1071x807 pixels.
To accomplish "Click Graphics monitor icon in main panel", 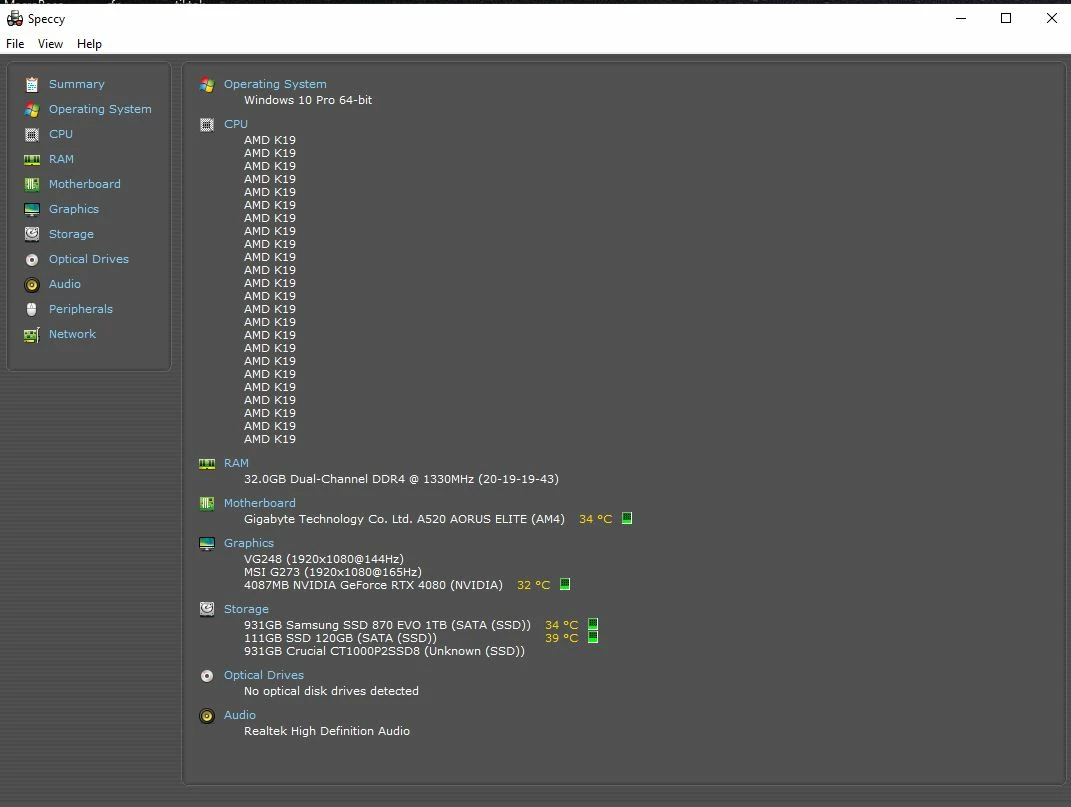I will coord(207,544).
